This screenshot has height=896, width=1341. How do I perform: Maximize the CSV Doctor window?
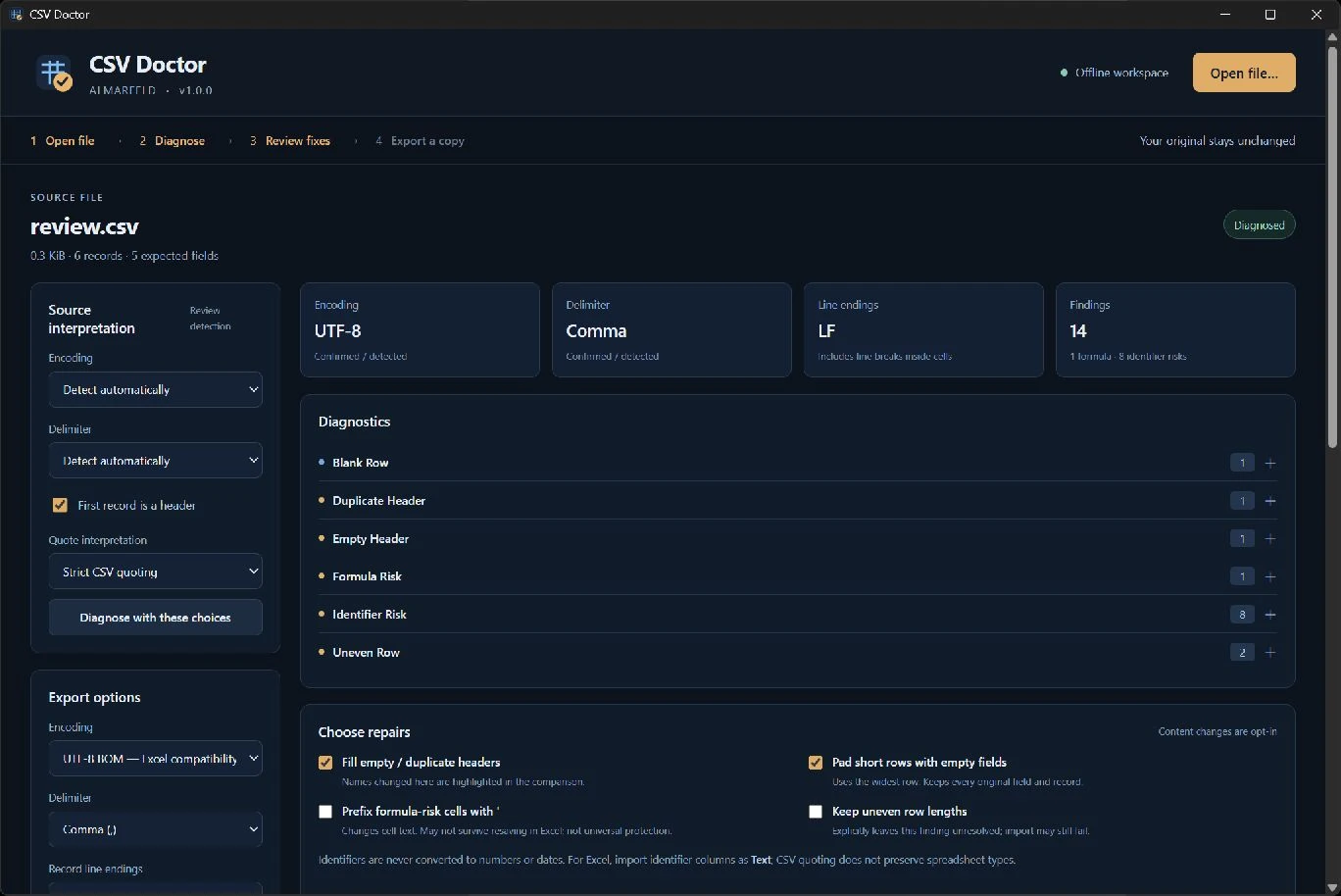tap(1270, 15)
